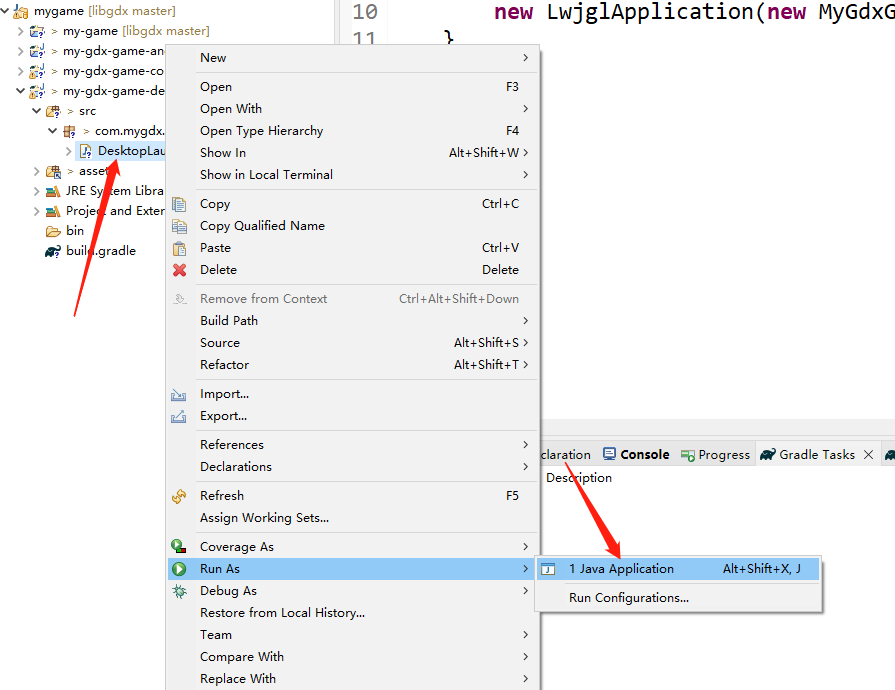Click the DesktopLauncher Java file icon
This screenshot has height=690, width=895.
pyautogui.click(x=86, y=151)
